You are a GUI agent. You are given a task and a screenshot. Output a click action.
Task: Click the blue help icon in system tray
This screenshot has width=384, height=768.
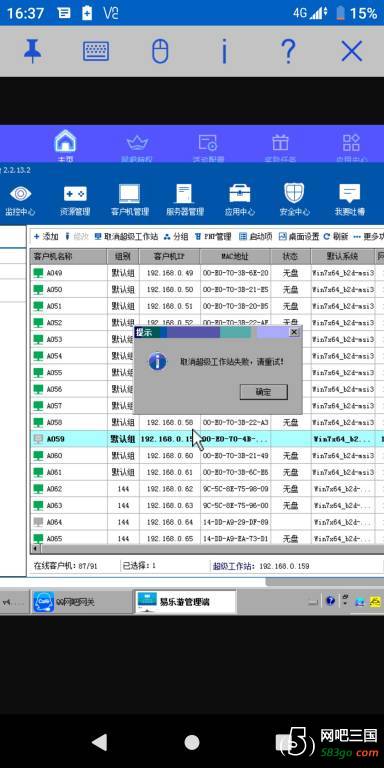pos(330,601)
